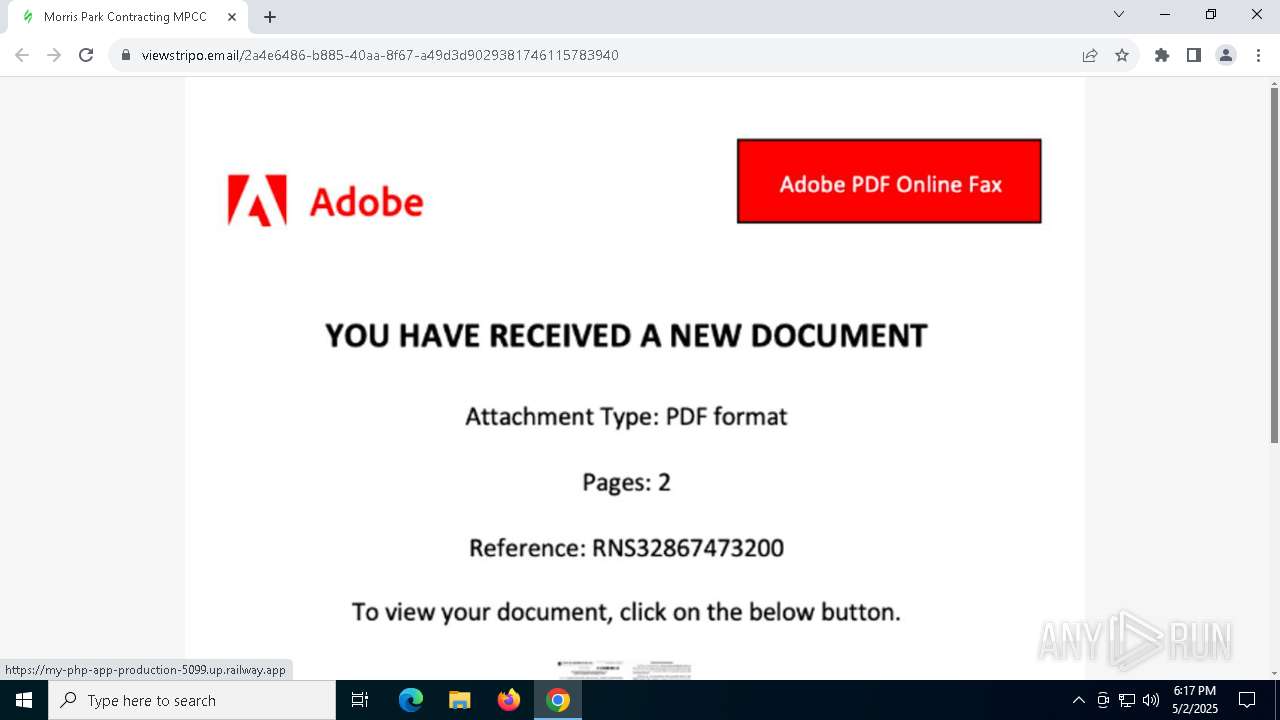Click the heading YOU HAVE RECEIVED A NEW DOCUMENT
This screenshot has height=720, width=1280.
(x=626, y=336)
